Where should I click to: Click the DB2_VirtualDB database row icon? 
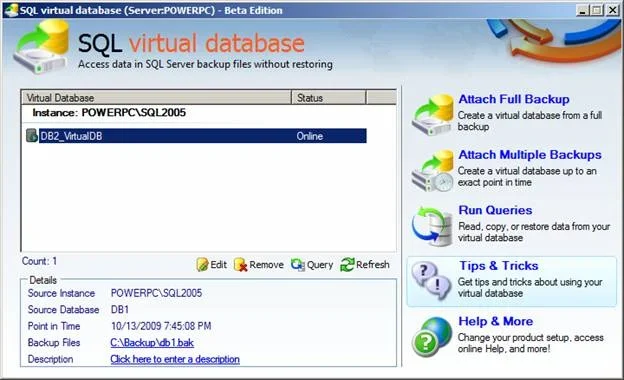click(x=31, y=136)
